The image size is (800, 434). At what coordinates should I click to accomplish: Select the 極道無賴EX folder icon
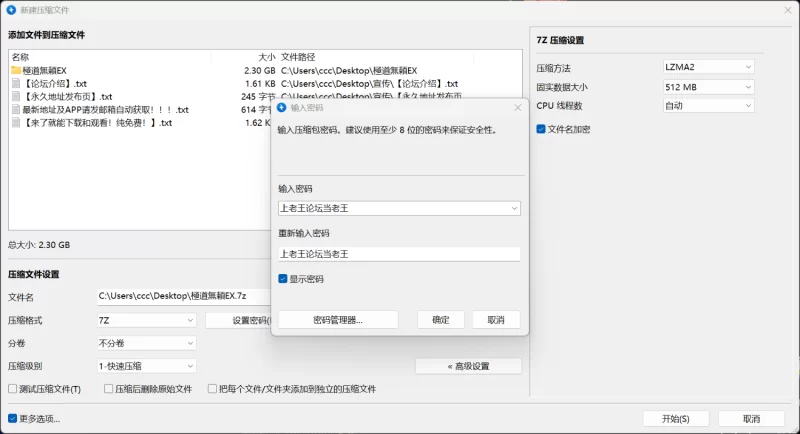pyautogui.click(x=16, y=70)
